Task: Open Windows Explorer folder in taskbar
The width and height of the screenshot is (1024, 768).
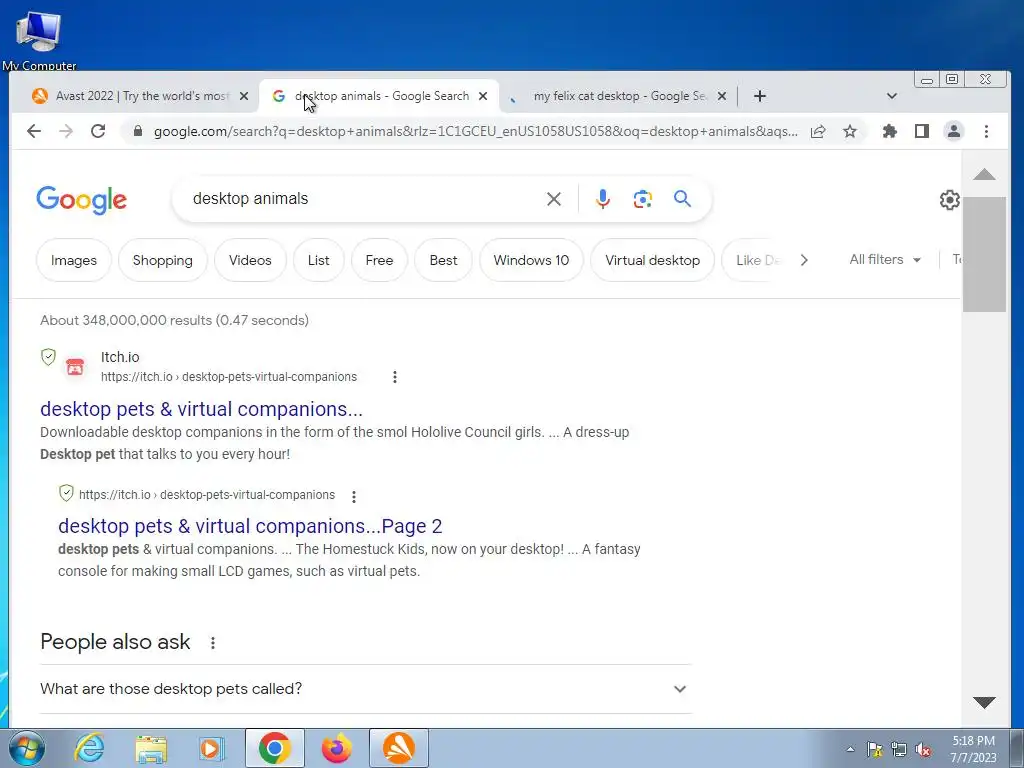Action: (151, 748)
